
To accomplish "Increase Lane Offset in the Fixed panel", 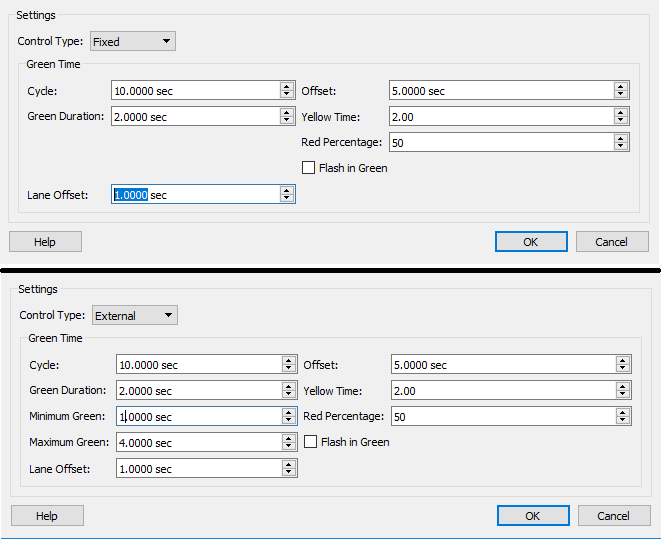I will pos(287,190).
